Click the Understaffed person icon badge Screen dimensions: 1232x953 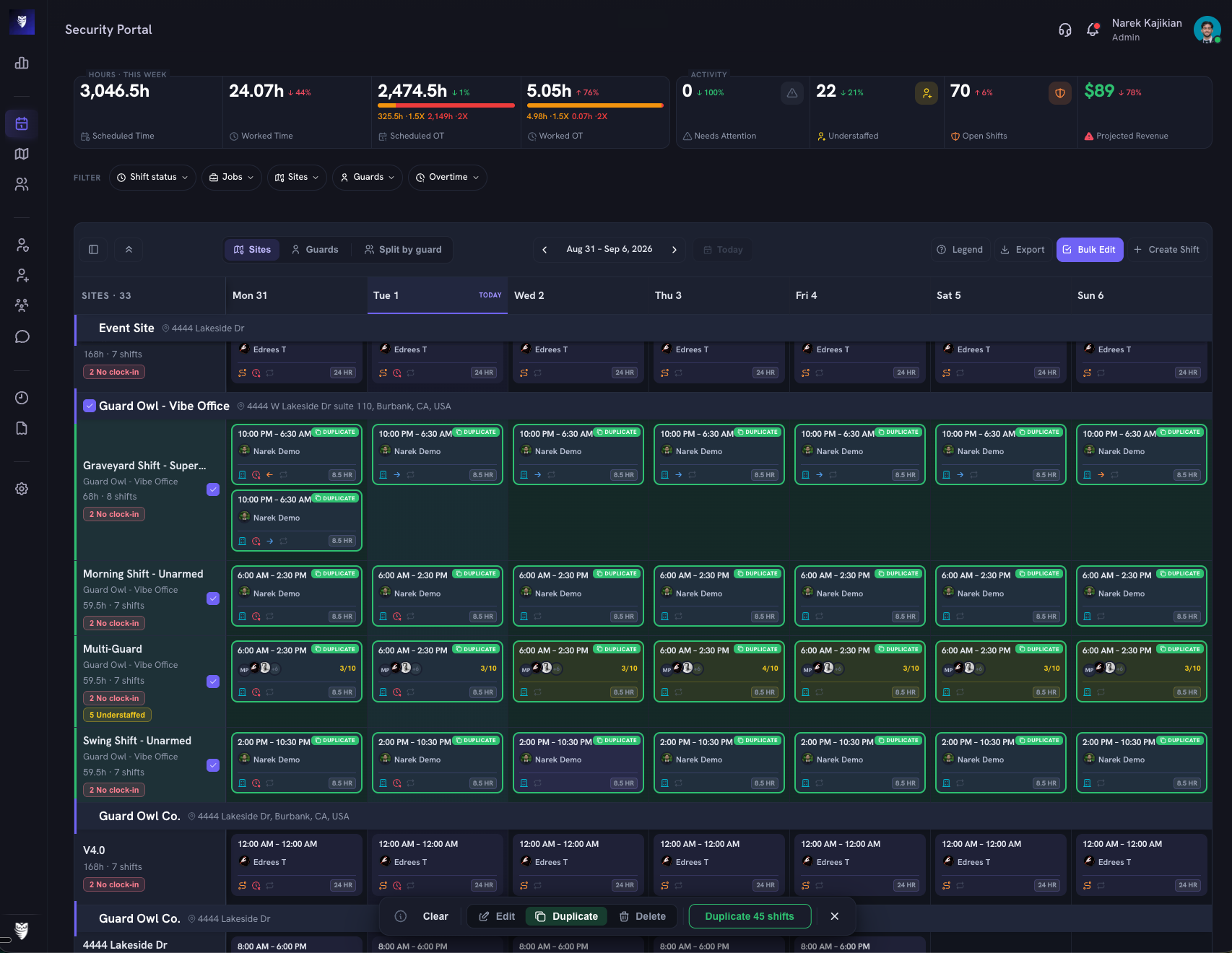tap(927, 93)
